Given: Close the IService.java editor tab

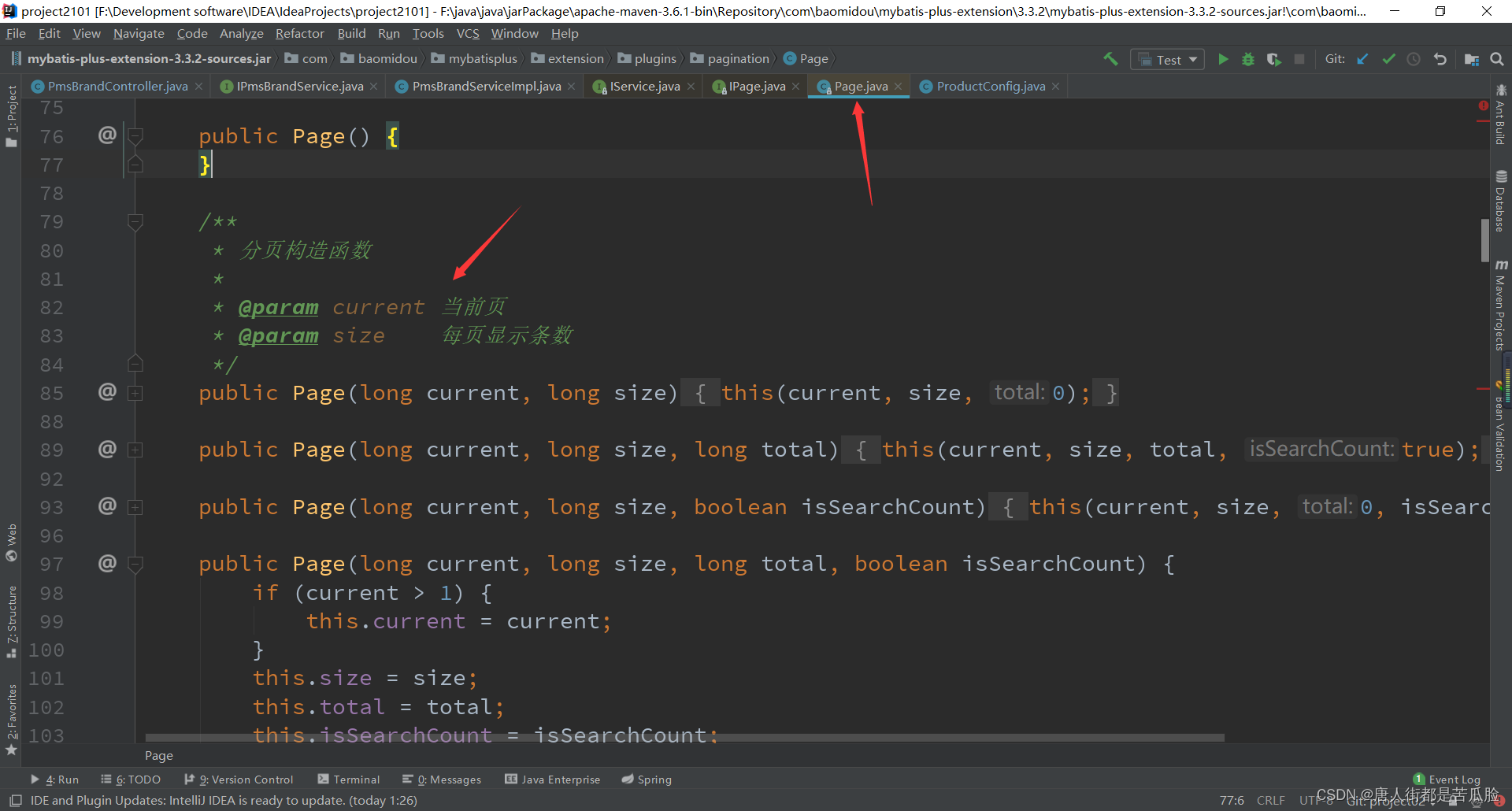Looking at the screenshot, I should 691,87.
